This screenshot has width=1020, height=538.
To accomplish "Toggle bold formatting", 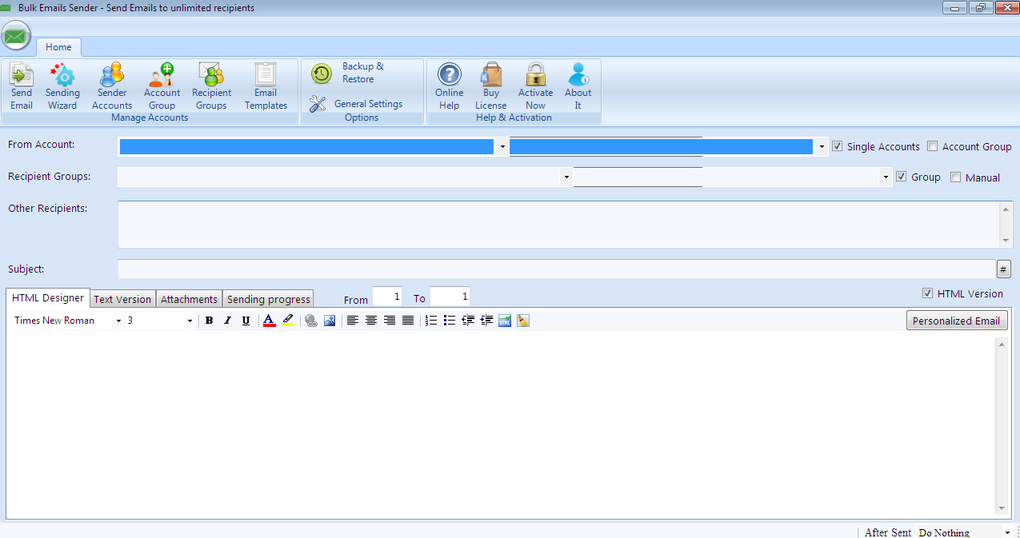I will tap(209, 320).
